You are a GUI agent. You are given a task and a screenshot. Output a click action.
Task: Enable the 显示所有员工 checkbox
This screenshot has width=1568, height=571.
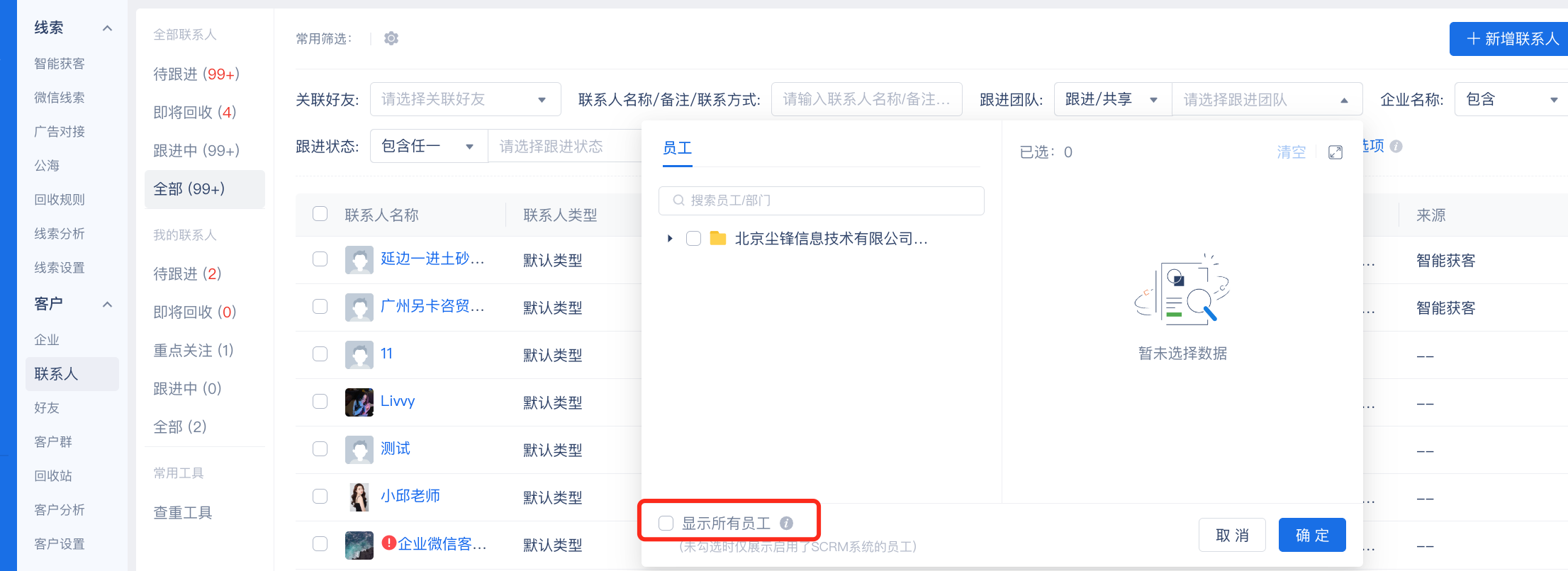pyautogui.click(x=666, y=523)
